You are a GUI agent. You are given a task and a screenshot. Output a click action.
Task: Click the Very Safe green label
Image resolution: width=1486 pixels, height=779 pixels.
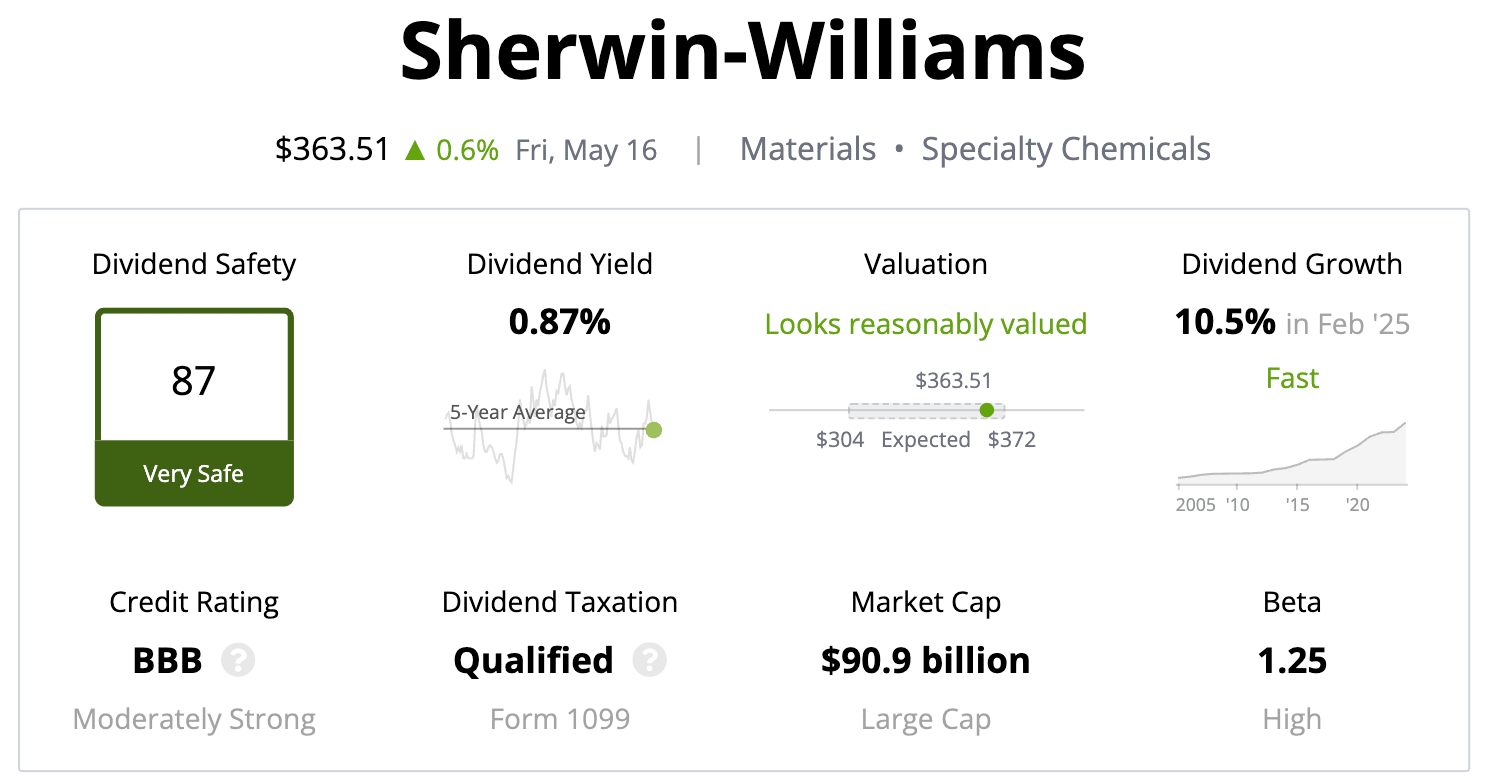pos(194,473)
